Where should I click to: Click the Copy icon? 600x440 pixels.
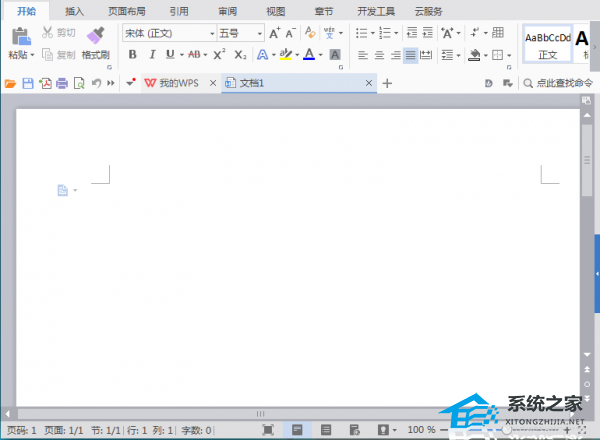[47, 55]
